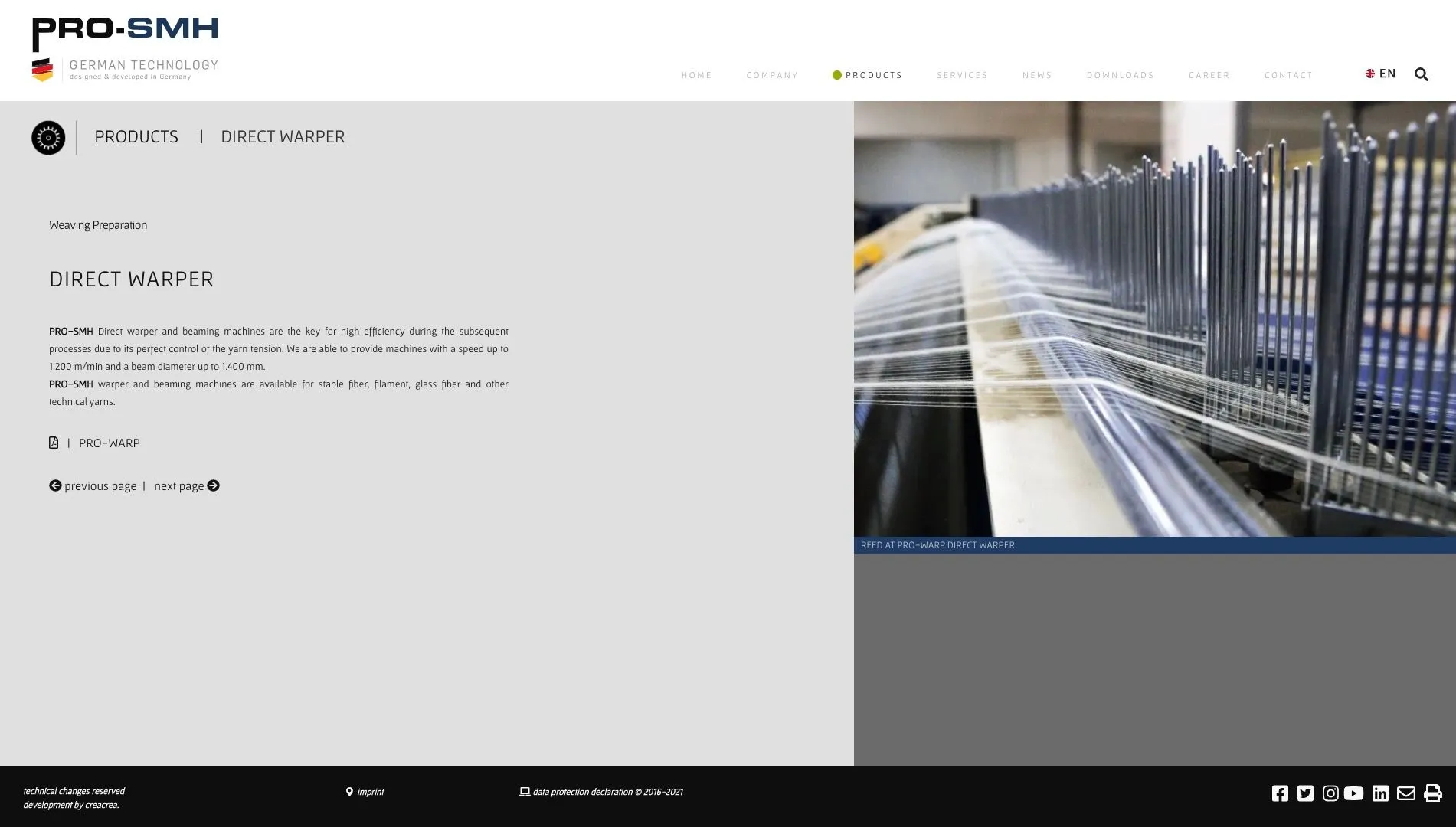Open the Twitter profile icon

(1305, 793)
